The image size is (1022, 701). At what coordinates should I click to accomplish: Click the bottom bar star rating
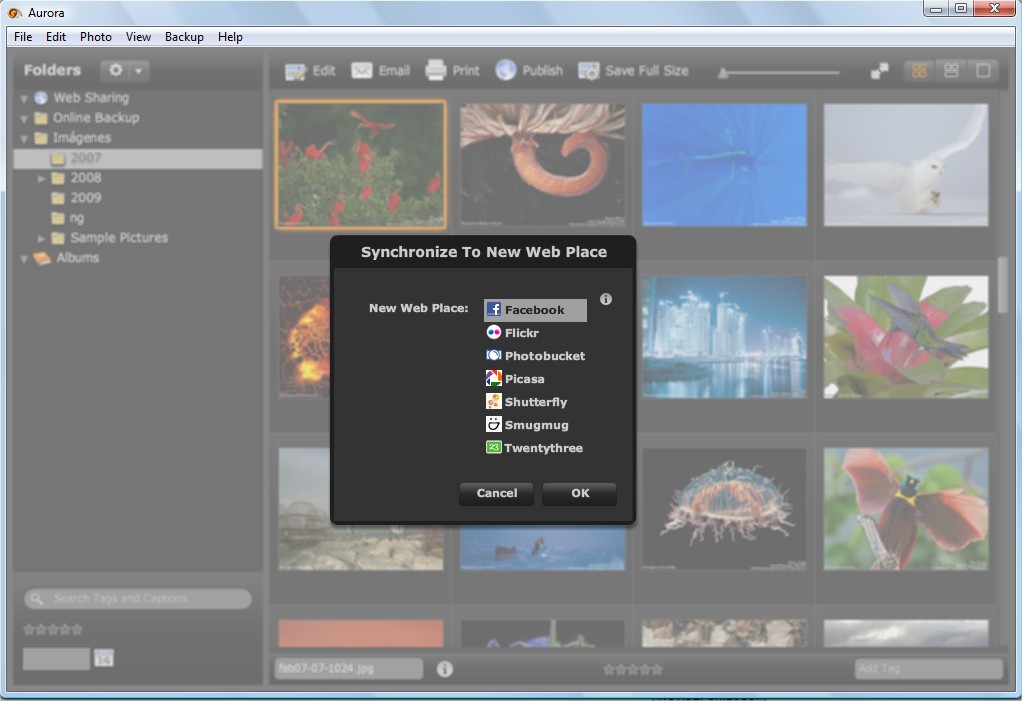coord(632,669)
